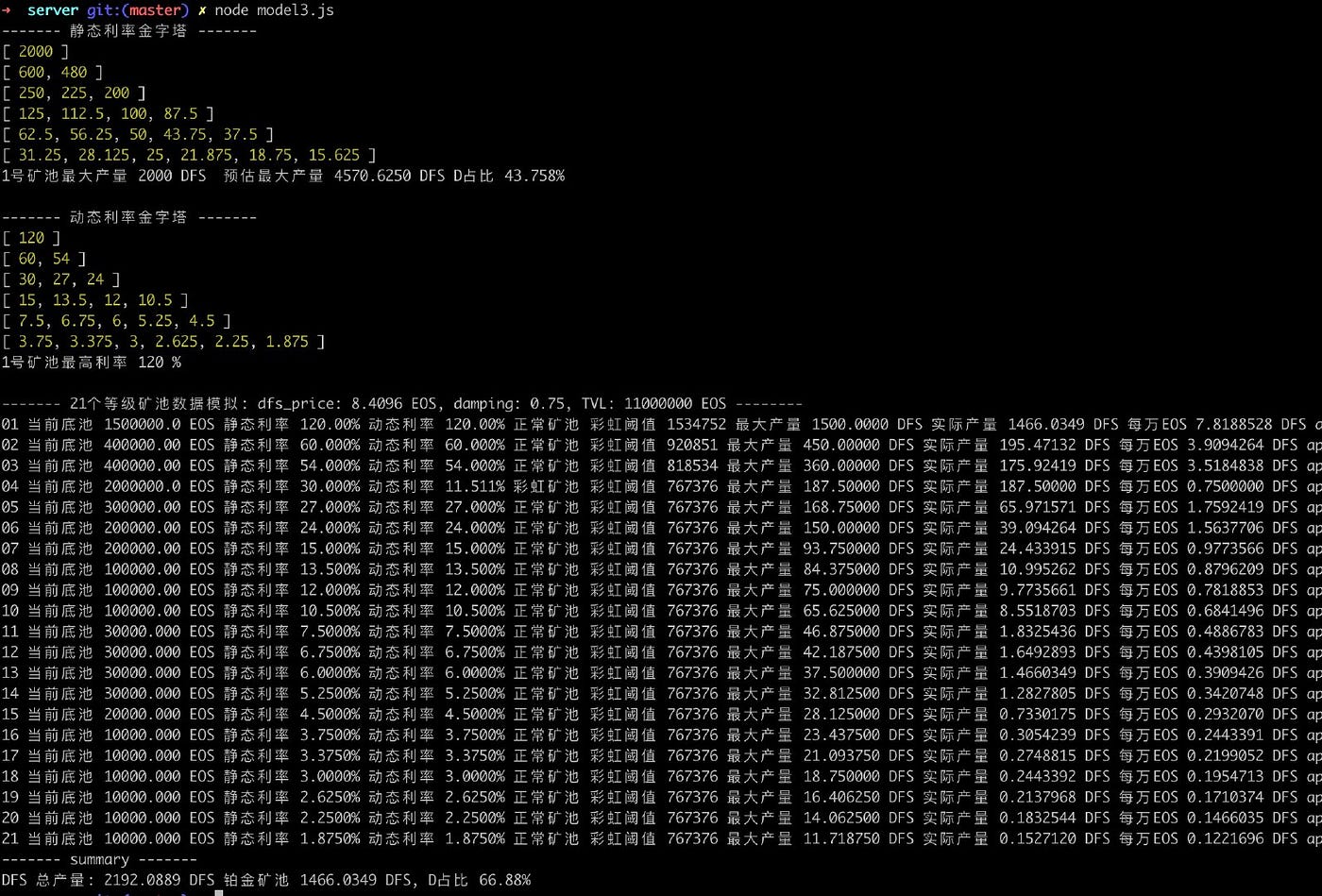1322x896 pixels.
Task: Click '39.094264' actual output in row 06
Action: click(1038, 529)
